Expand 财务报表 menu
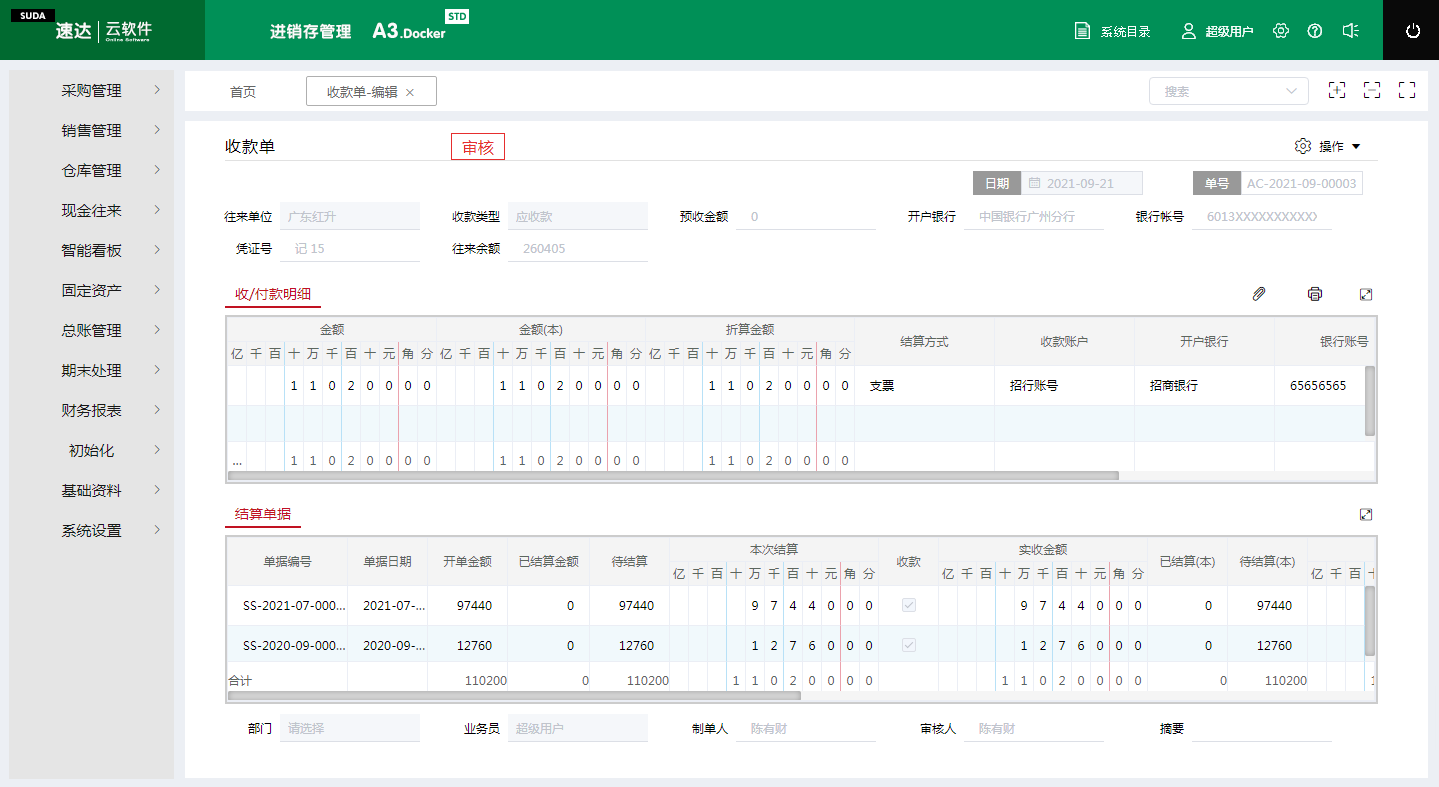Screen dimensions: 1439x787 pos(92,410)
